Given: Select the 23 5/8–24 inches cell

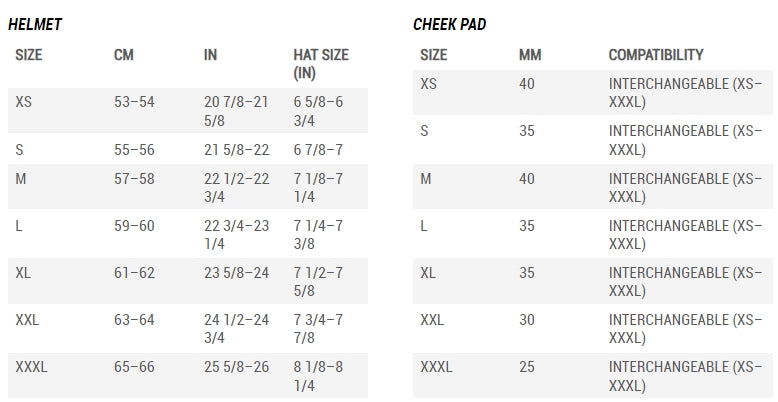Looking at the screenshot, I should pyautogui.click(x=237, y=272).
